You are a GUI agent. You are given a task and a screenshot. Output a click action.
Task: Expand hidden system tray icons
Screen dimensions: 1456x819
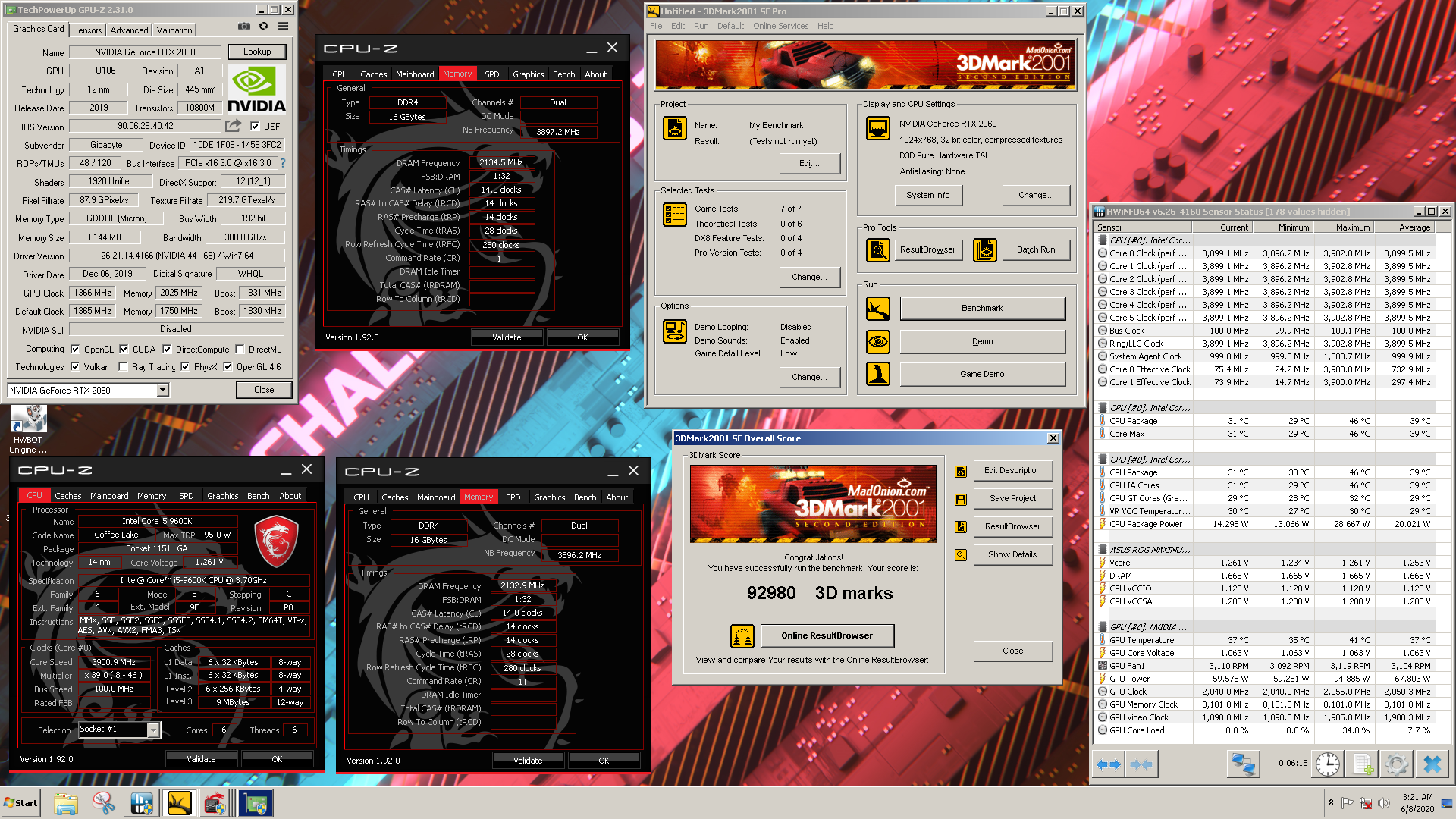point(1331,802)
